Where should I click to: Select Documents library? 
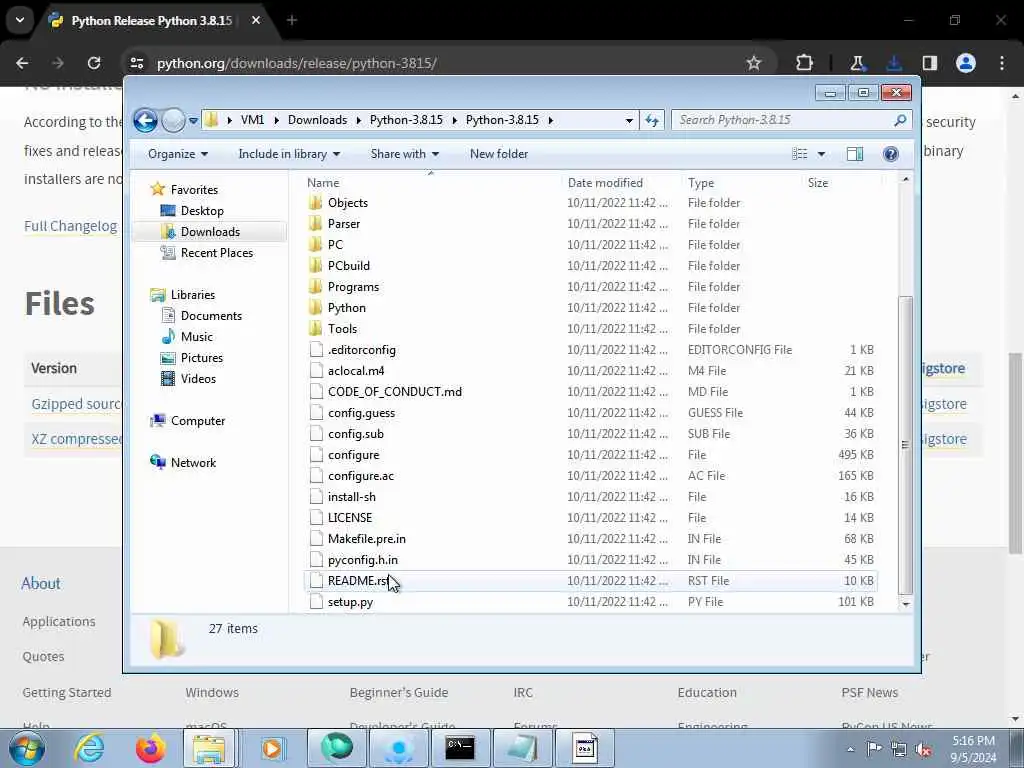pyautogui.click(x=211, y=316)
